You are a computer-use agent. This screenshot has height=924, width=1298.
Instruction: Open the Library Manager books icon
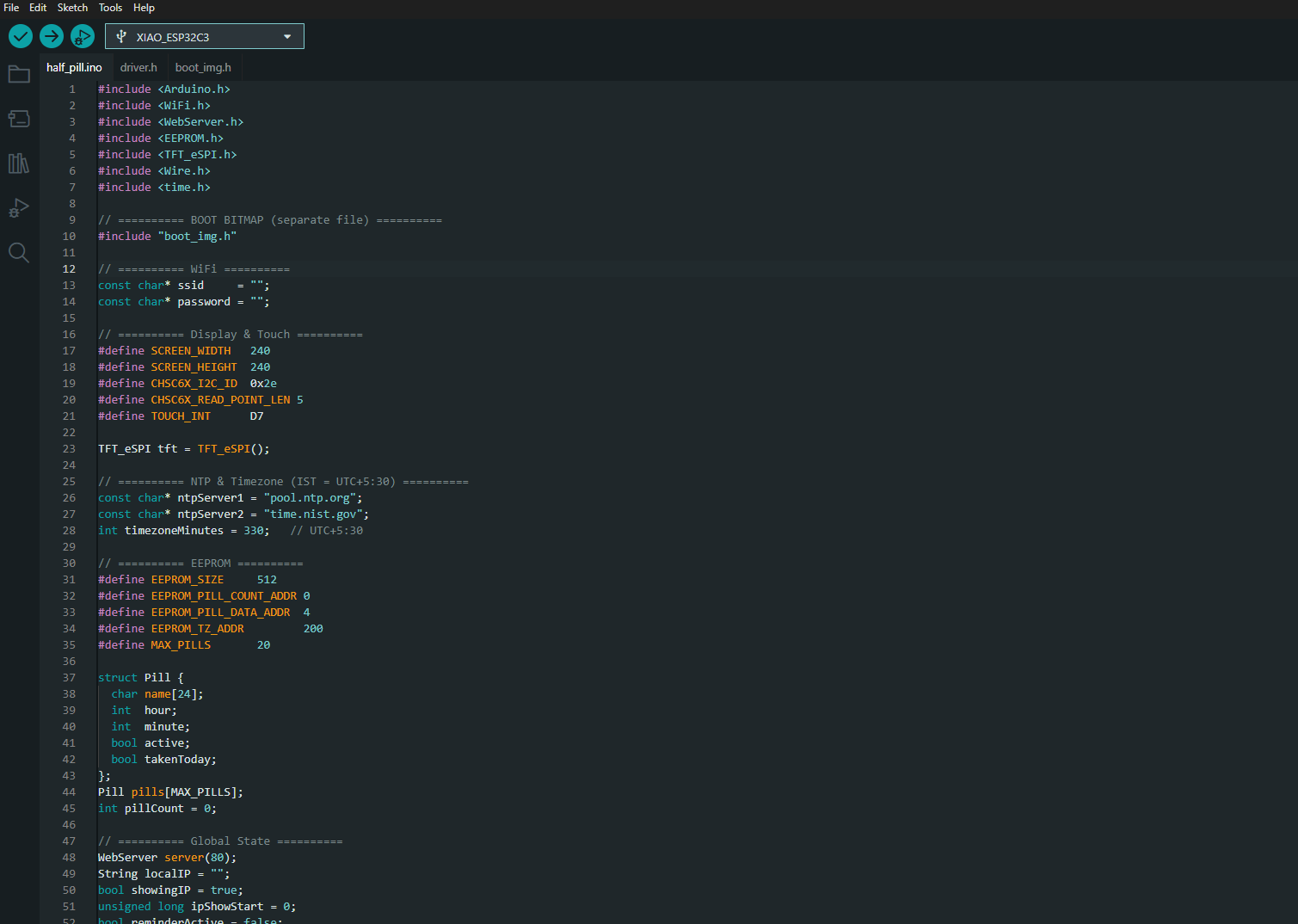click(x=19, y=163)
